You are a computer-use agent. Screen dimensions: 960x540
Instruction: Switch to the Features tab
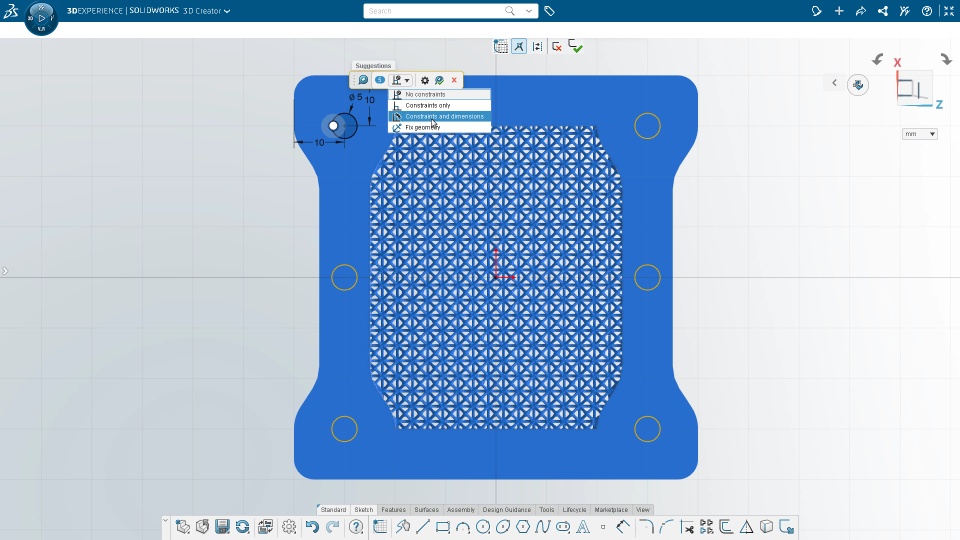pyautogui.click(x=393, y=510)
